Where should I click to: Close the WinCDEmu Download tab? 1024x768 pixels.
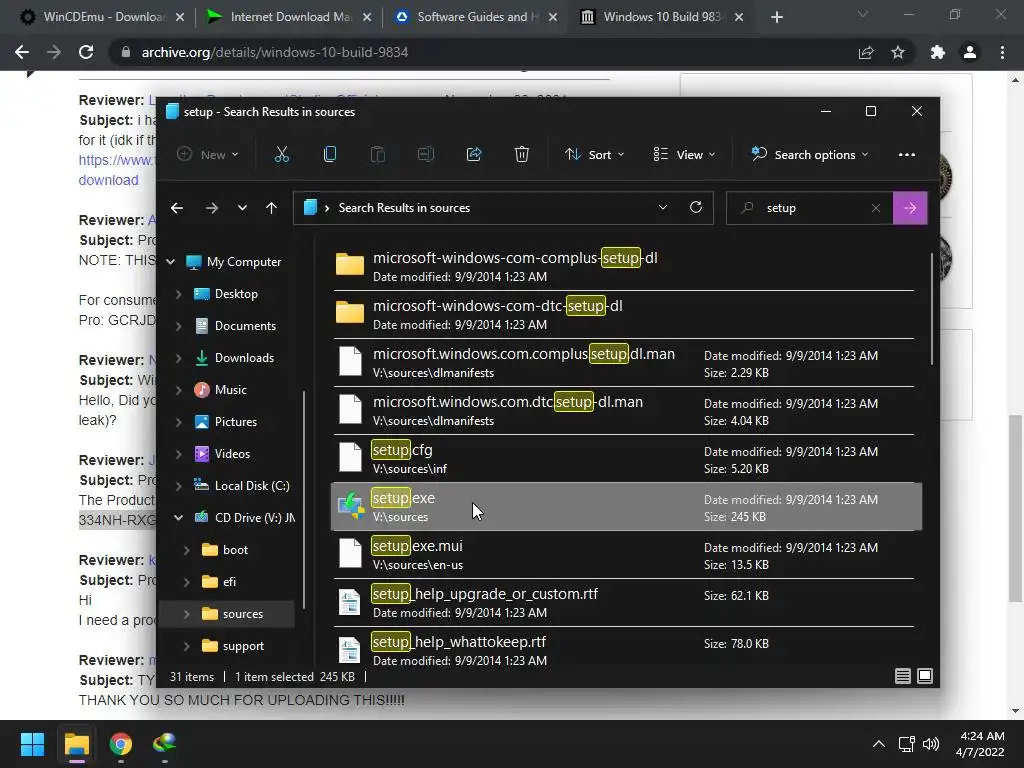(x=180, y=17)
